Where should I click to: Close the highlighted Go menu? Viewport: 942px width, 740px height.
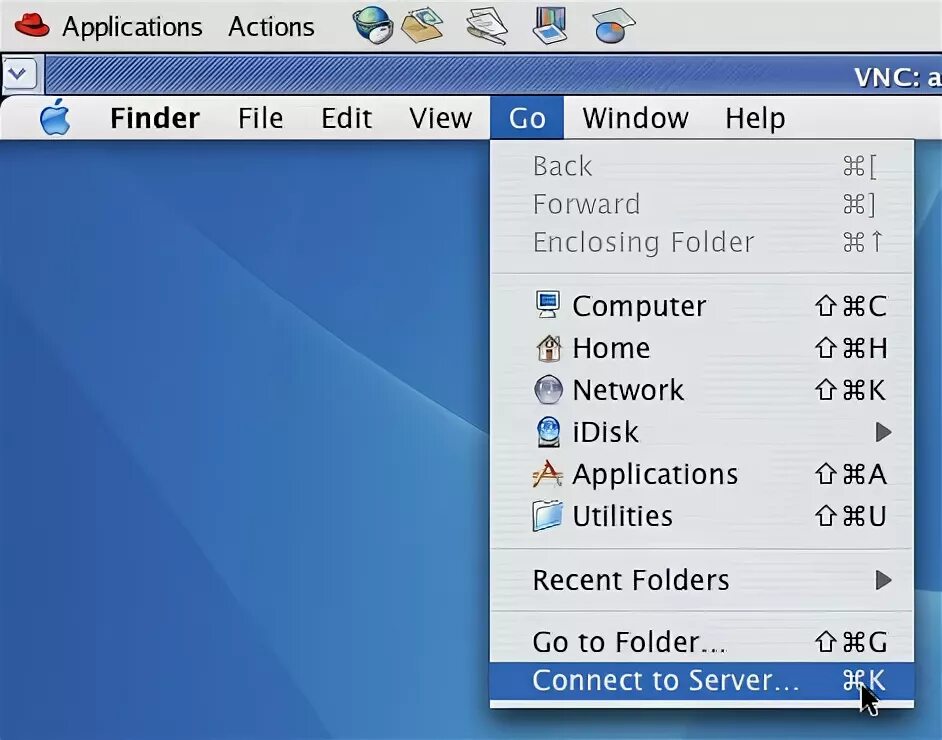(x=527, y=118)
